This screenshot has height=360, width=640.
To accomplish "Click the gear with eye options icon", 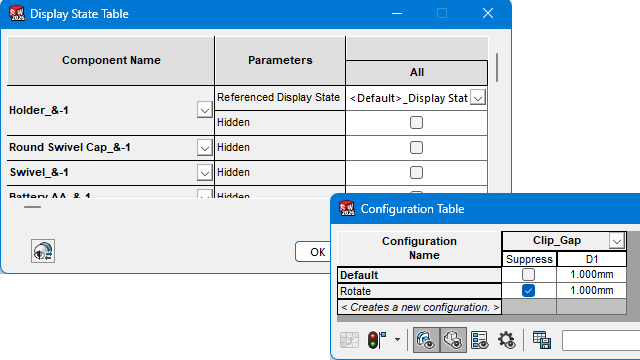I will [x=507, y=340].
